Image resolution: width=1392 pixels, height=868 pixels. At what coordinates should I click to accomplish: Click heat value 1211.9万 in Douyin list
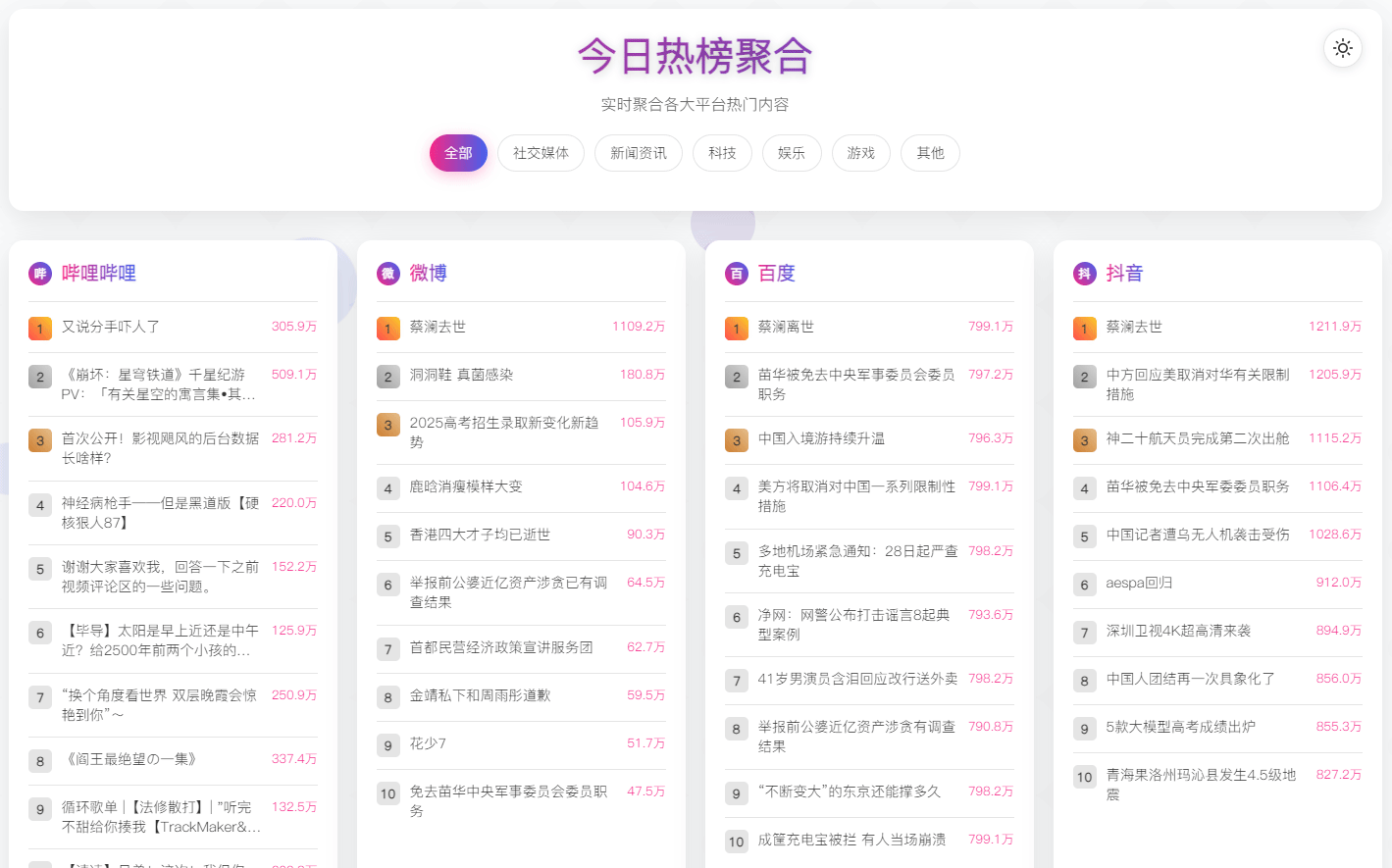click(1335, 327)
